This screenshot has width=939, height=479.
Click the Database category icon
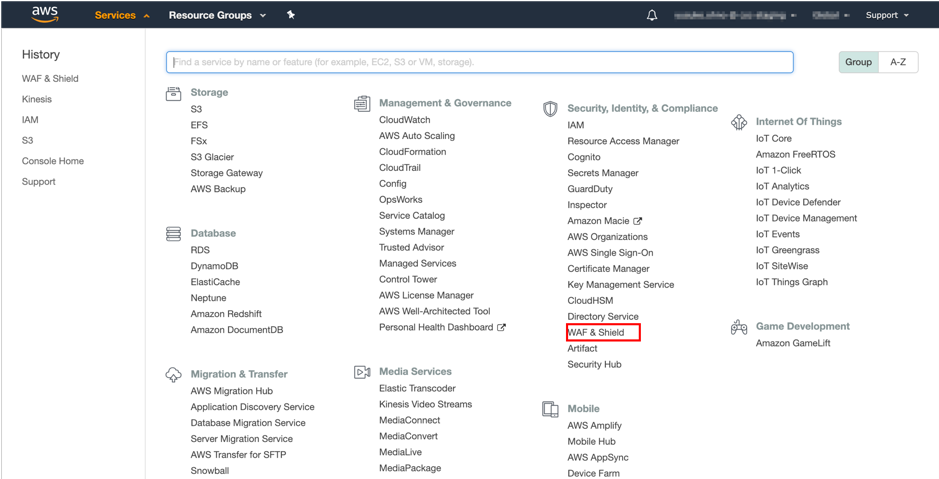point(173,234)
